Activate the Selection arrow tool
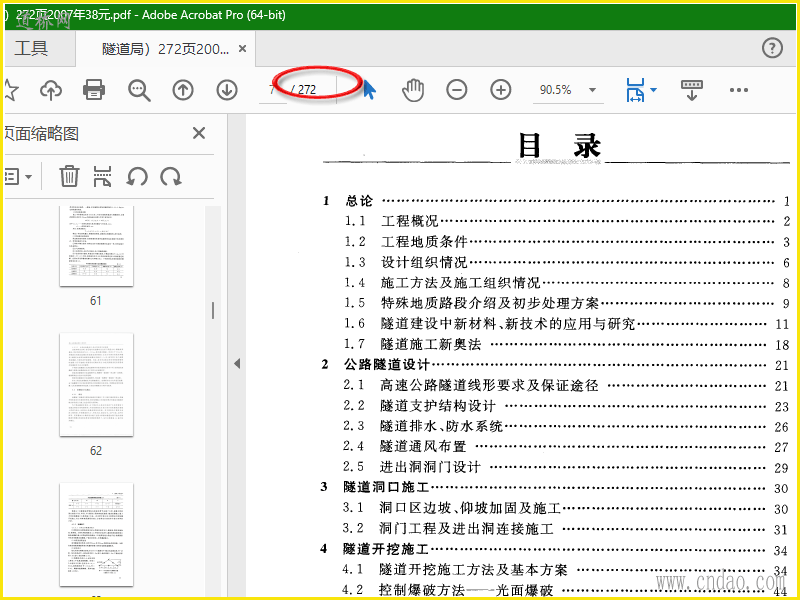 coord(369,90)
